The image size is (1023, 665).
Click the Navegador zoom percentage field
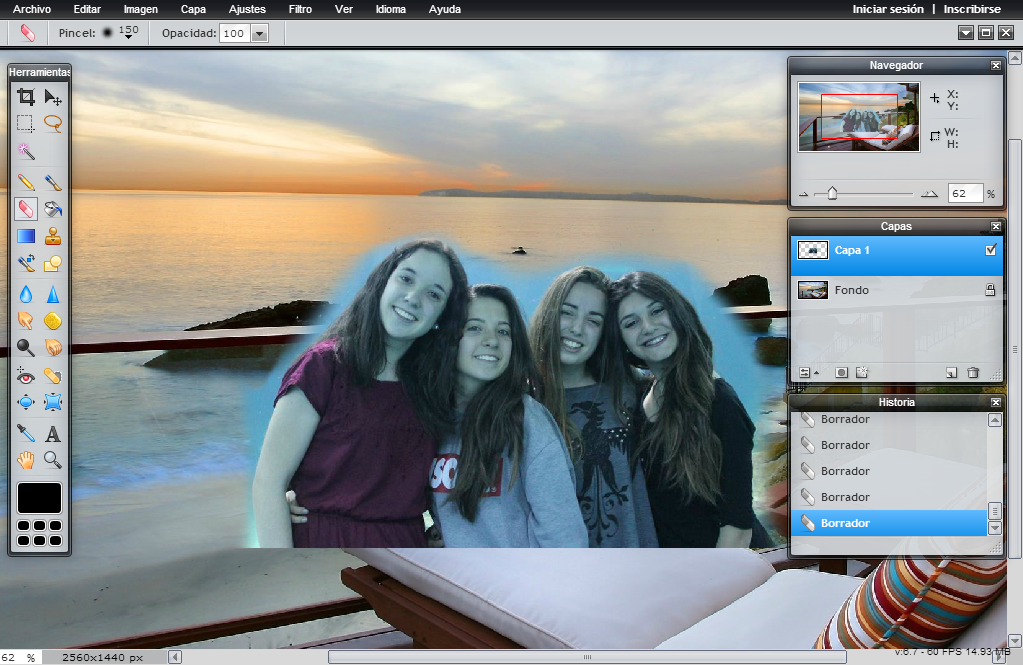coord(965,193)
